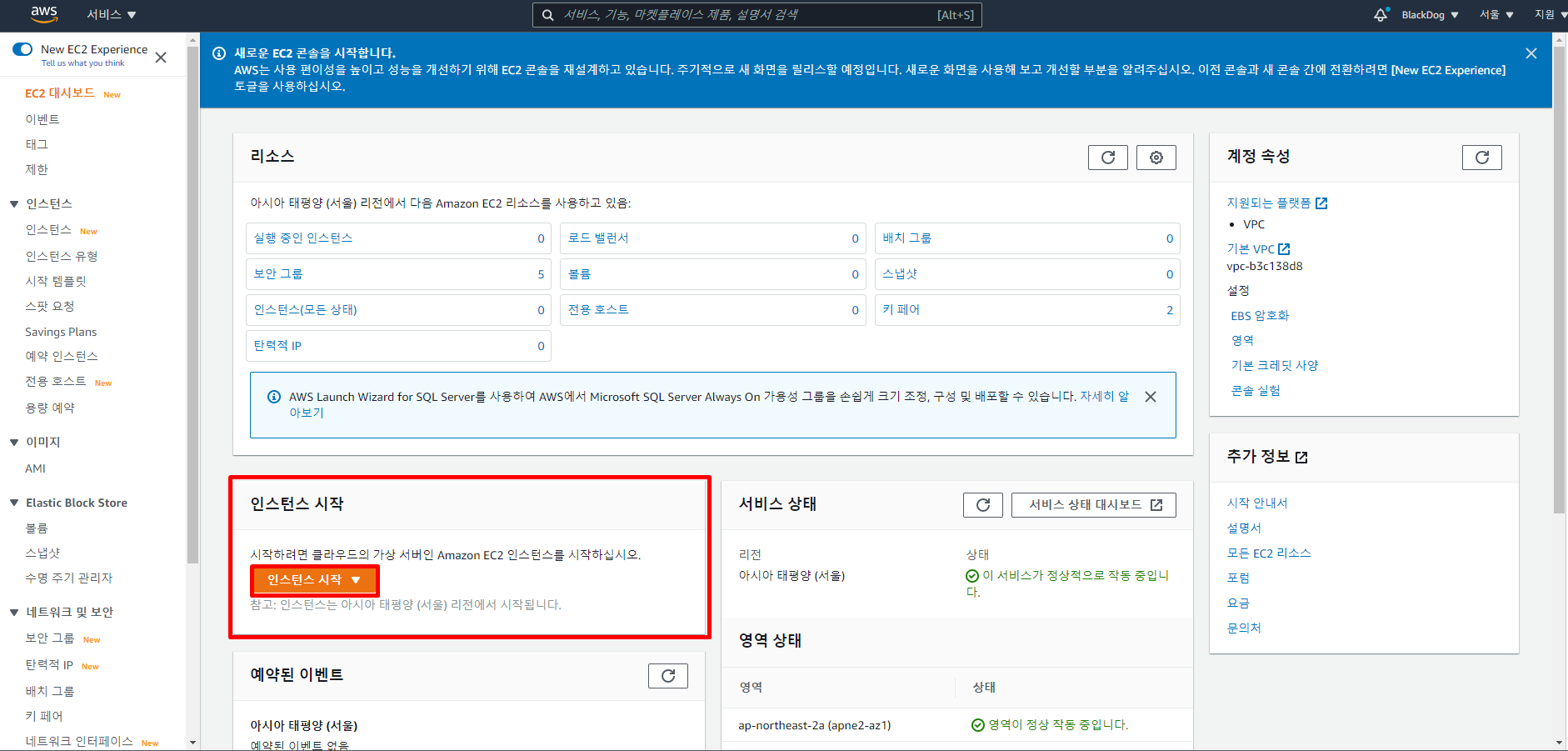The image size is (1568, 751).
Task: Open 탄력적 IP resource card link
Action: point(277,346)
